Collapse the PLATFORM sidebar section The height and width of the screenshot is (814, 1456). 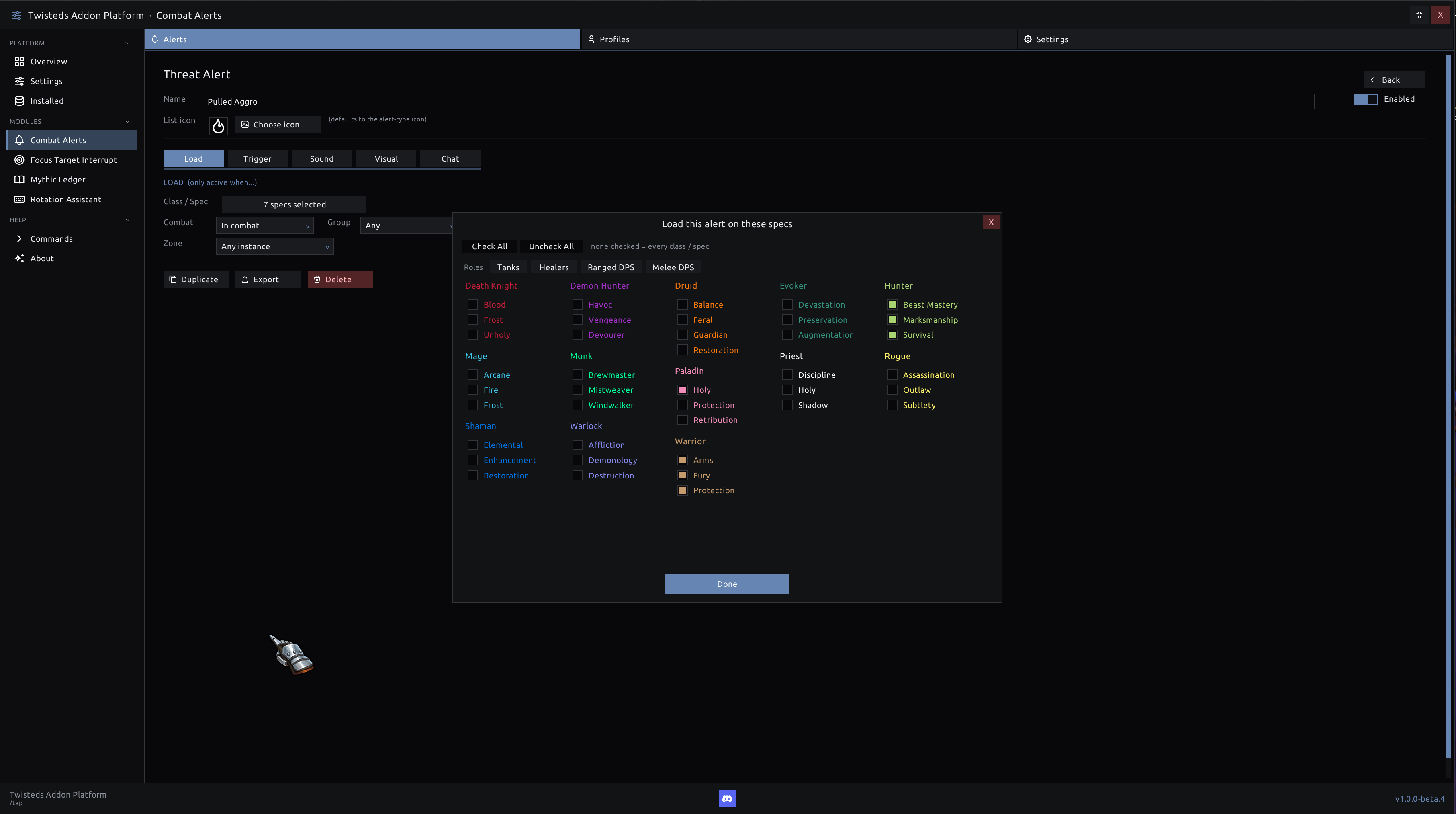click(127, 43)
